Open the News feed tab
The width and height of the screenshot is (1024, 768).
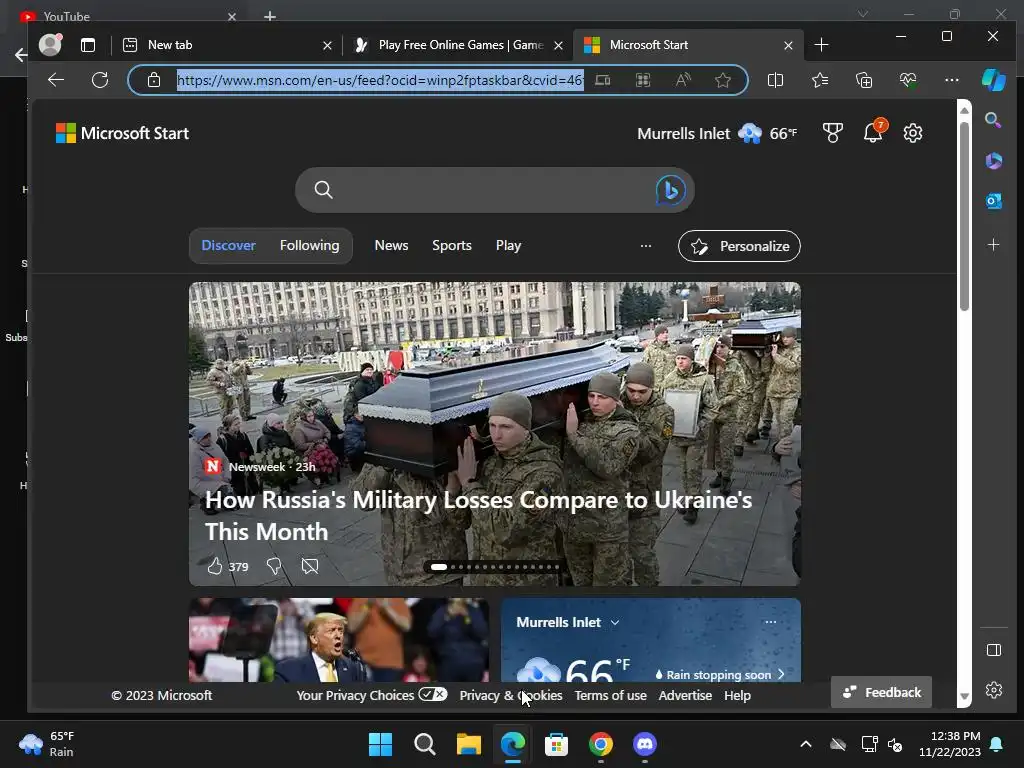tap(391, 246)
